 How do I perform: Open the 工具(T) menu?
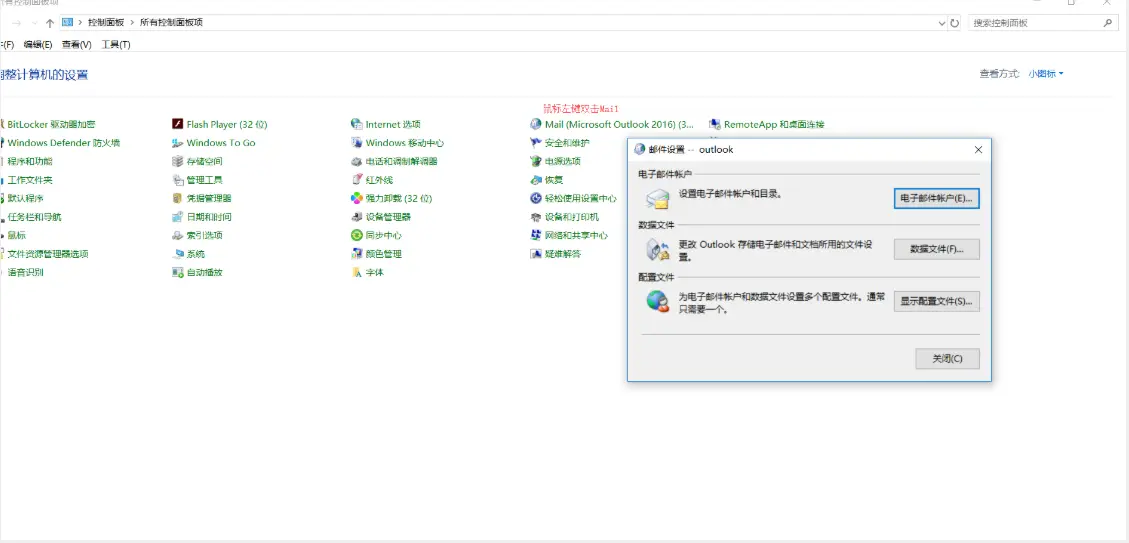click(x=116, y=45)
